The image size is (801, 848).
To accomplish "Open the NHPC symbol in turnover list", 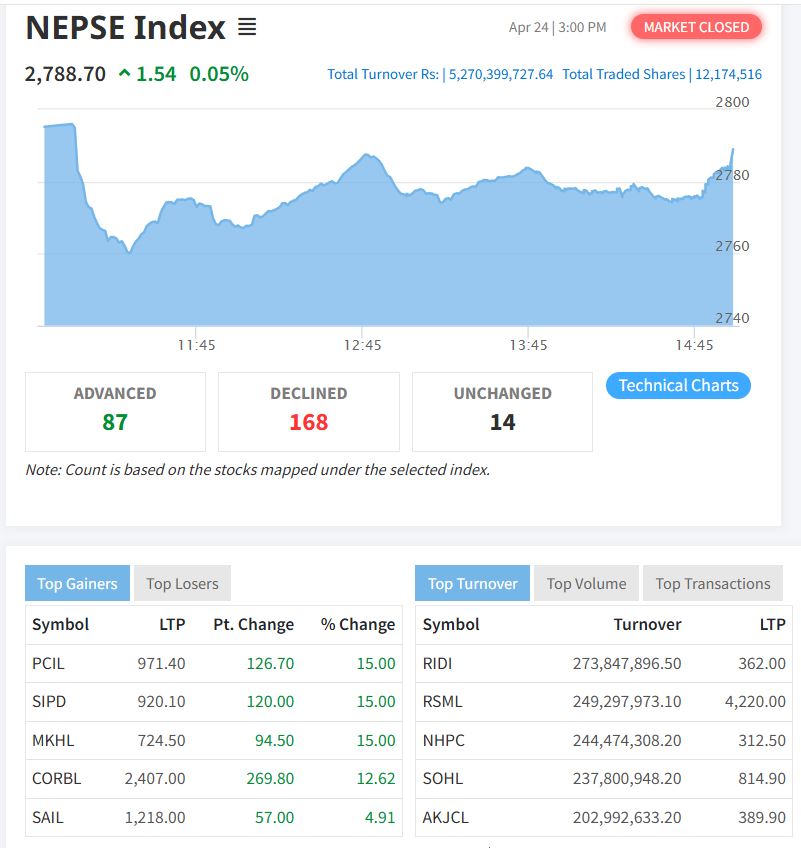I will pyautogui.click(x=443, y=740).
